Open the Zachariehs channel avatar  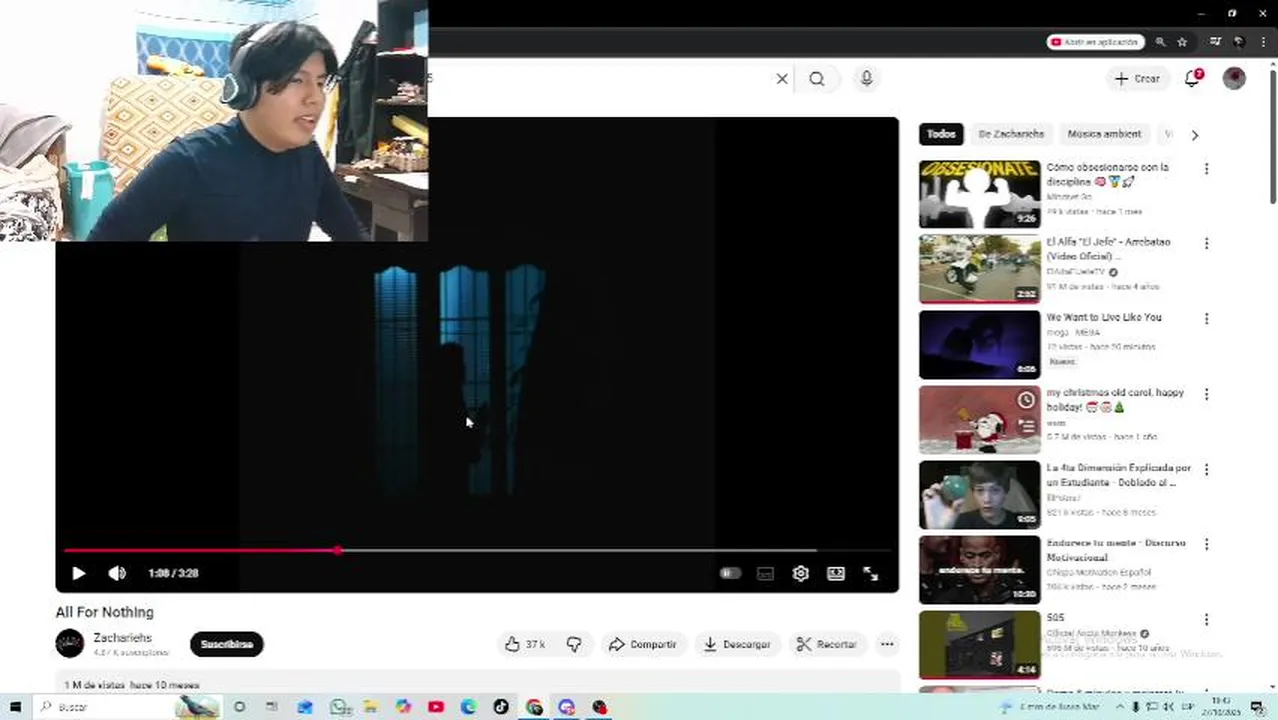point(70,643)
